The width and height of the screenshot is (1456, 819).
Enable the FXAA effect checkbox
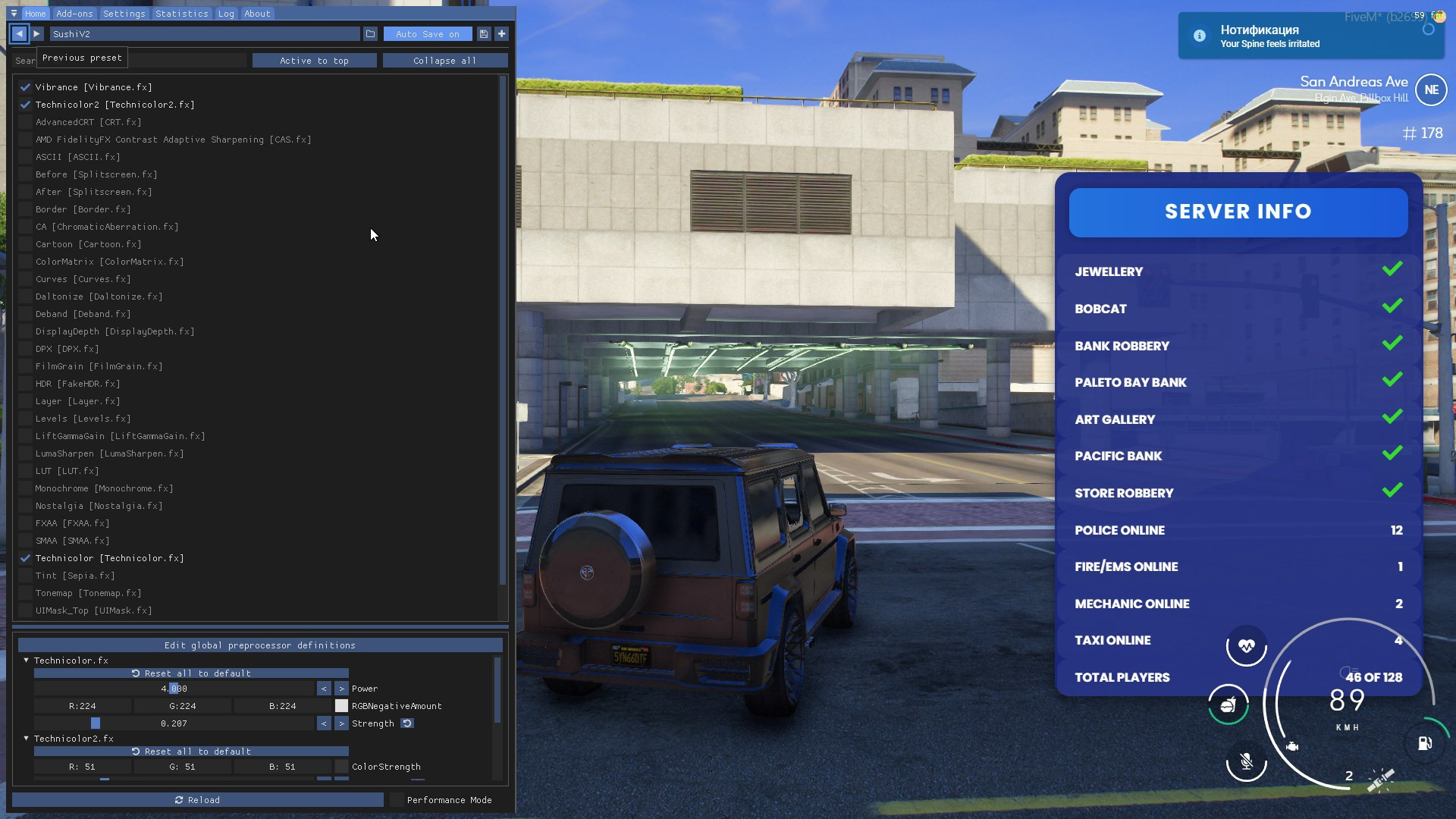(25, 523)
